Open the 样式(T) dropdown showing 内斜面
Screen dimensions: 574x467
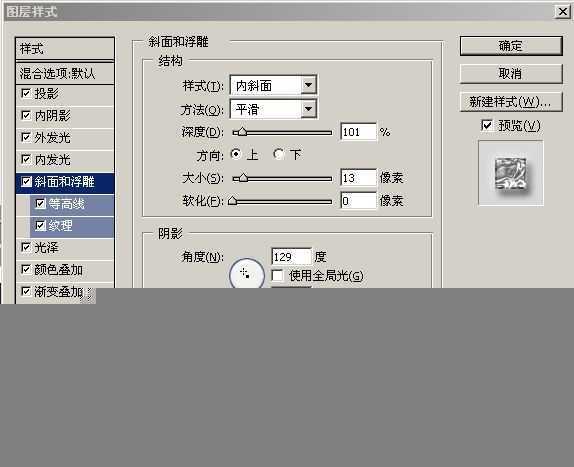(273, 85)
